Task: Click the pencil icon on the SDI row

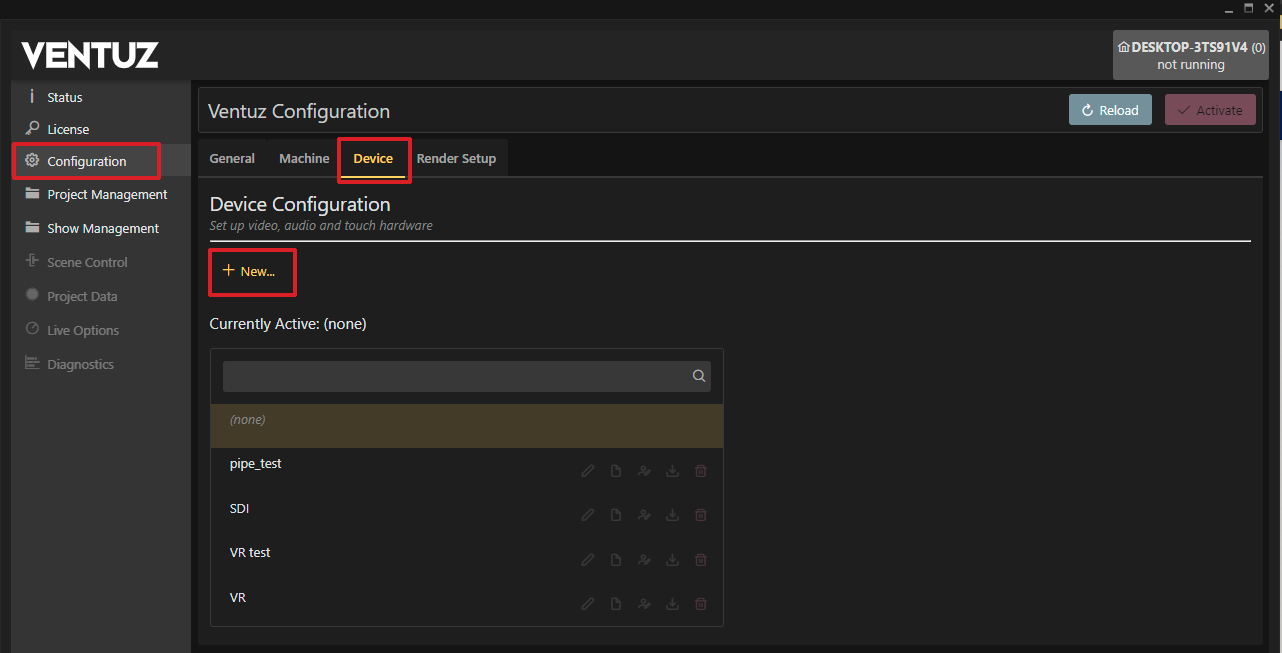Action: pos(588,515)
